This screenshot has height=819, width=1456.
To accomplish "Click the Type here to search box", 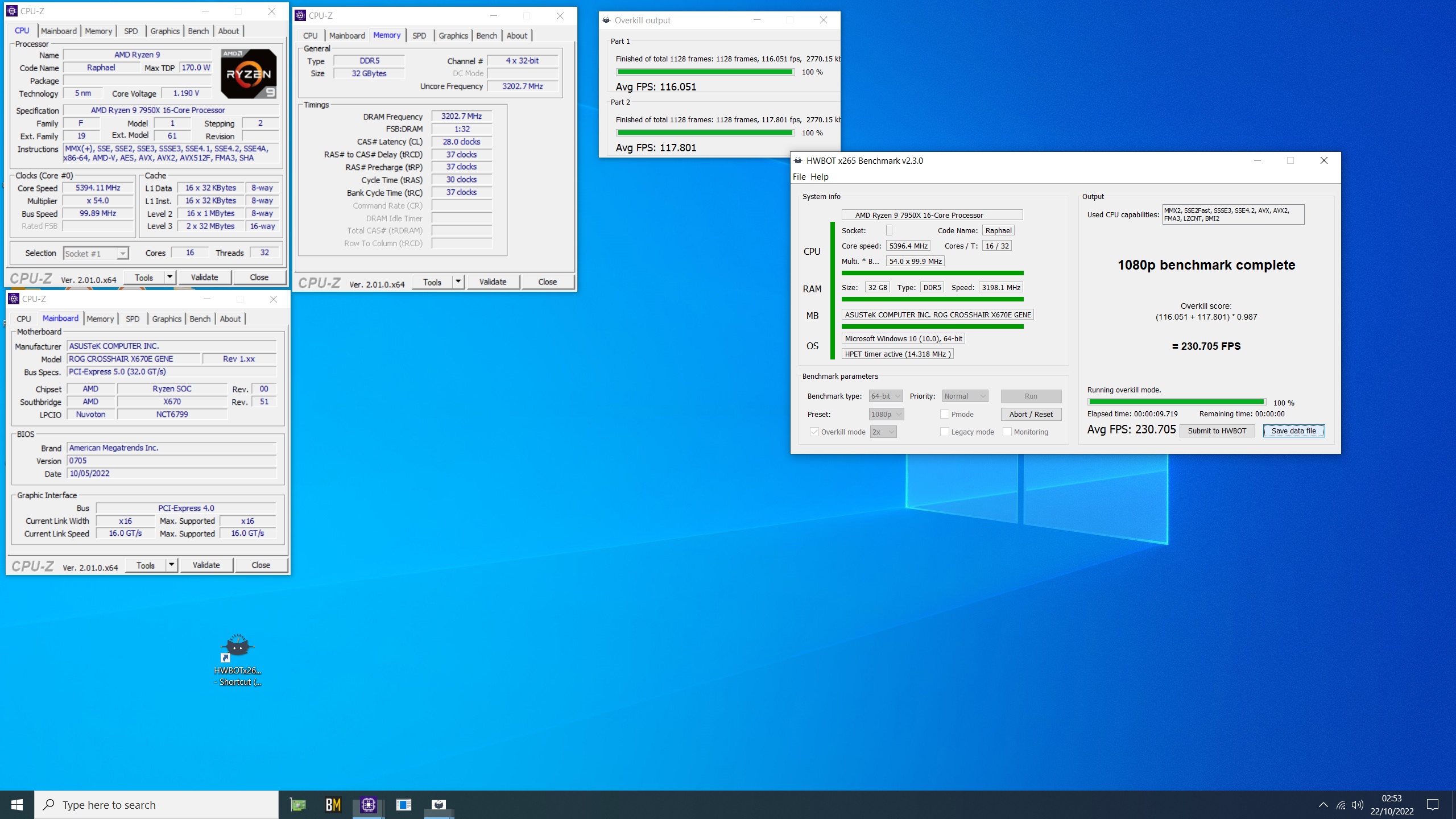I will click(156, 805).
